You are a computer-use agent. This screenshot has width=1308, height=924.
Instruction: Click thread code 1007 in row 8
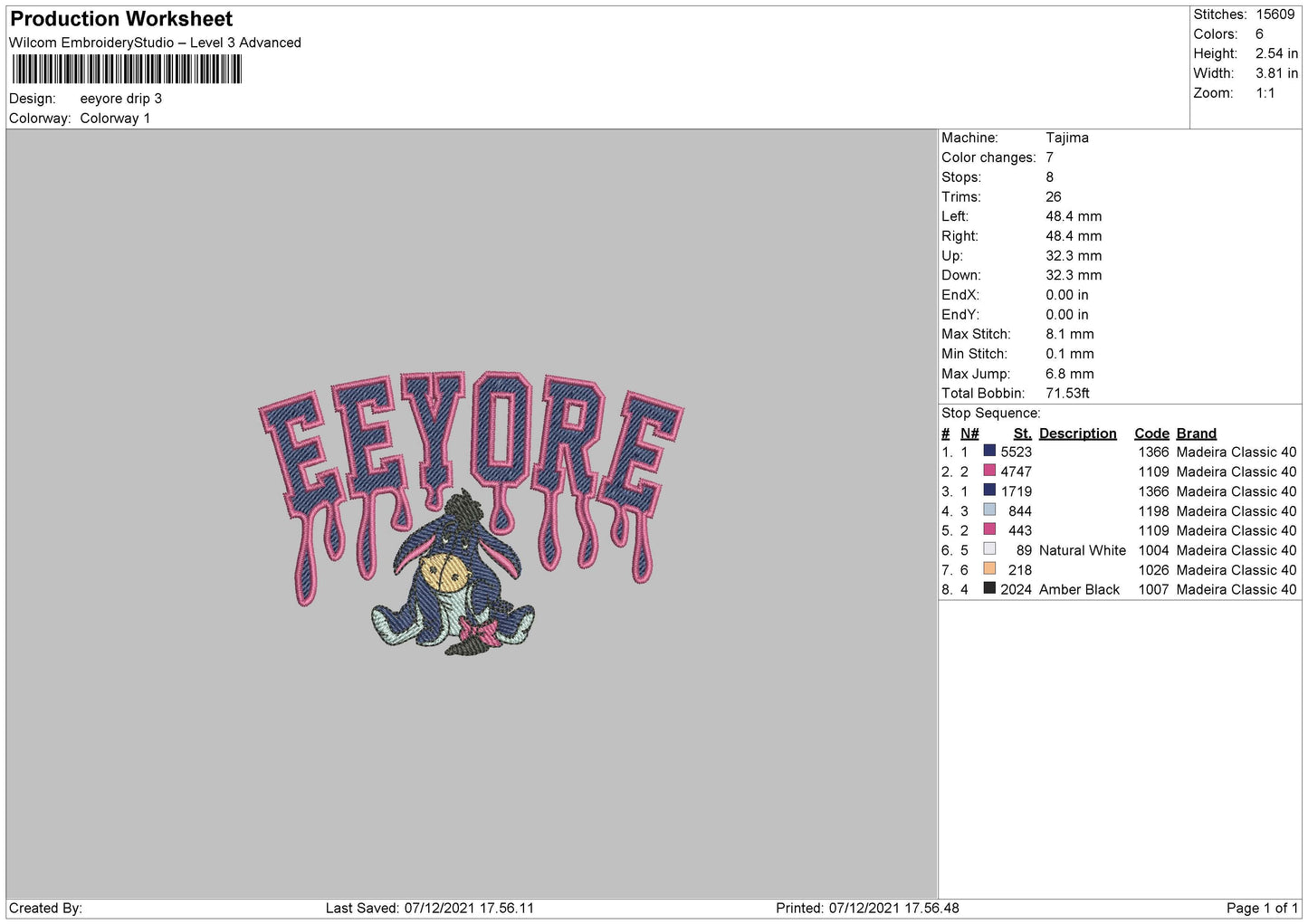point(1154,589)
